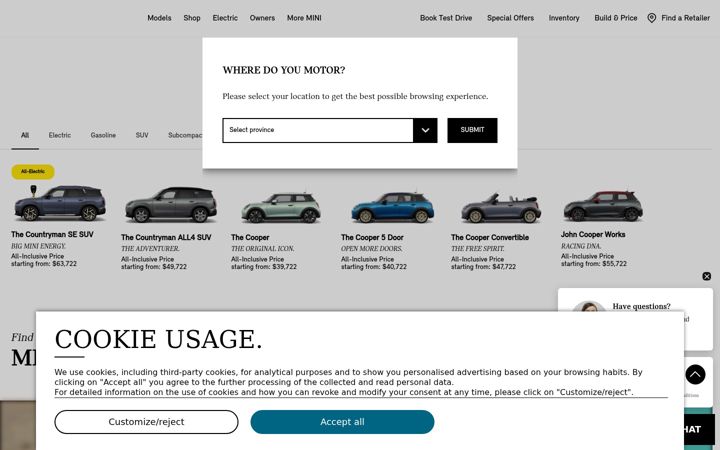Switch to the SUV filter tab
This screenshot has height=450, width=720.
(142, 135)
